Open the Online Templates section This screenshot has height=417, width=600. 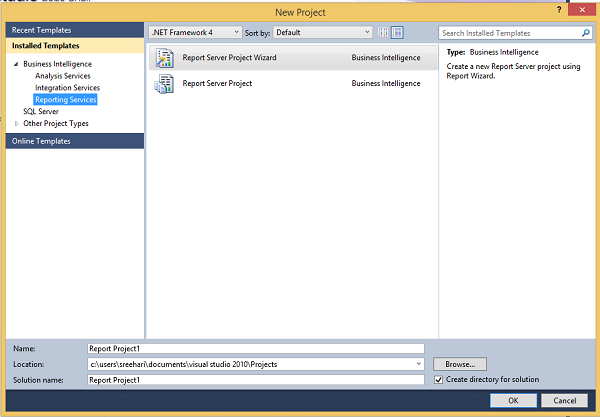click(41, 141)
